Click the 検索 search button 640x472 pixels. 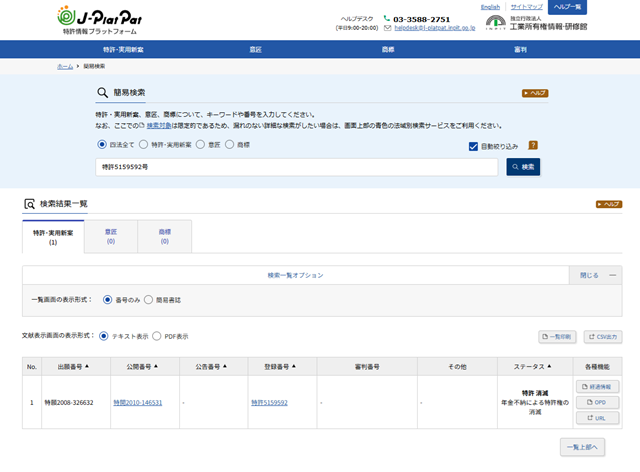click(x=523, y=167)
